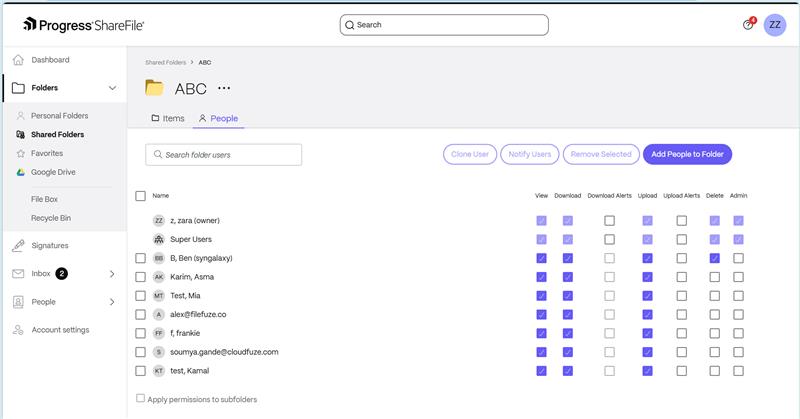The image size is (800, 419).
Task: Click Add People to Folder button
Action: (687, 154)
